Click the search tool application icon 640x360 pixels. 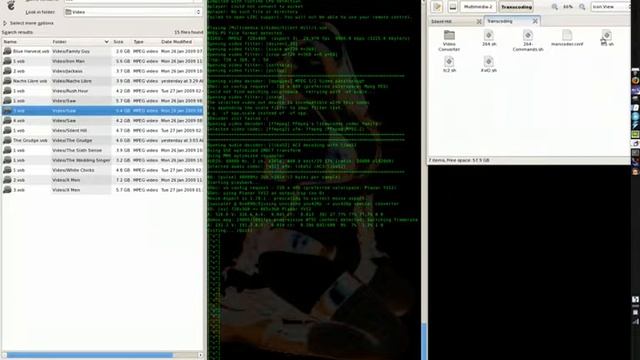[x=11, y=6]
